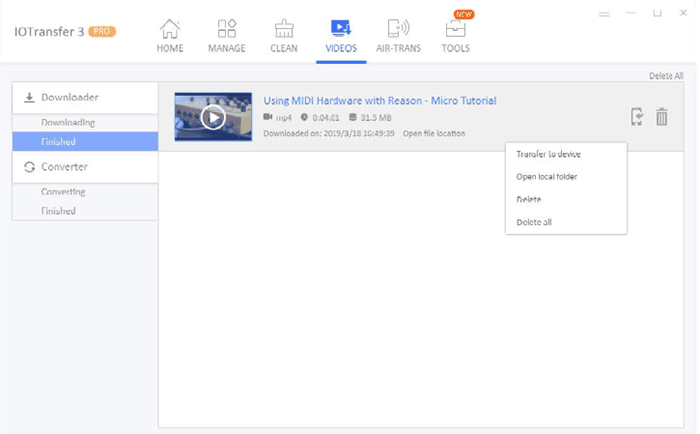Click the Downloaded on date text
The width and height of the screenshot is (700, 434).
[329, 133]
